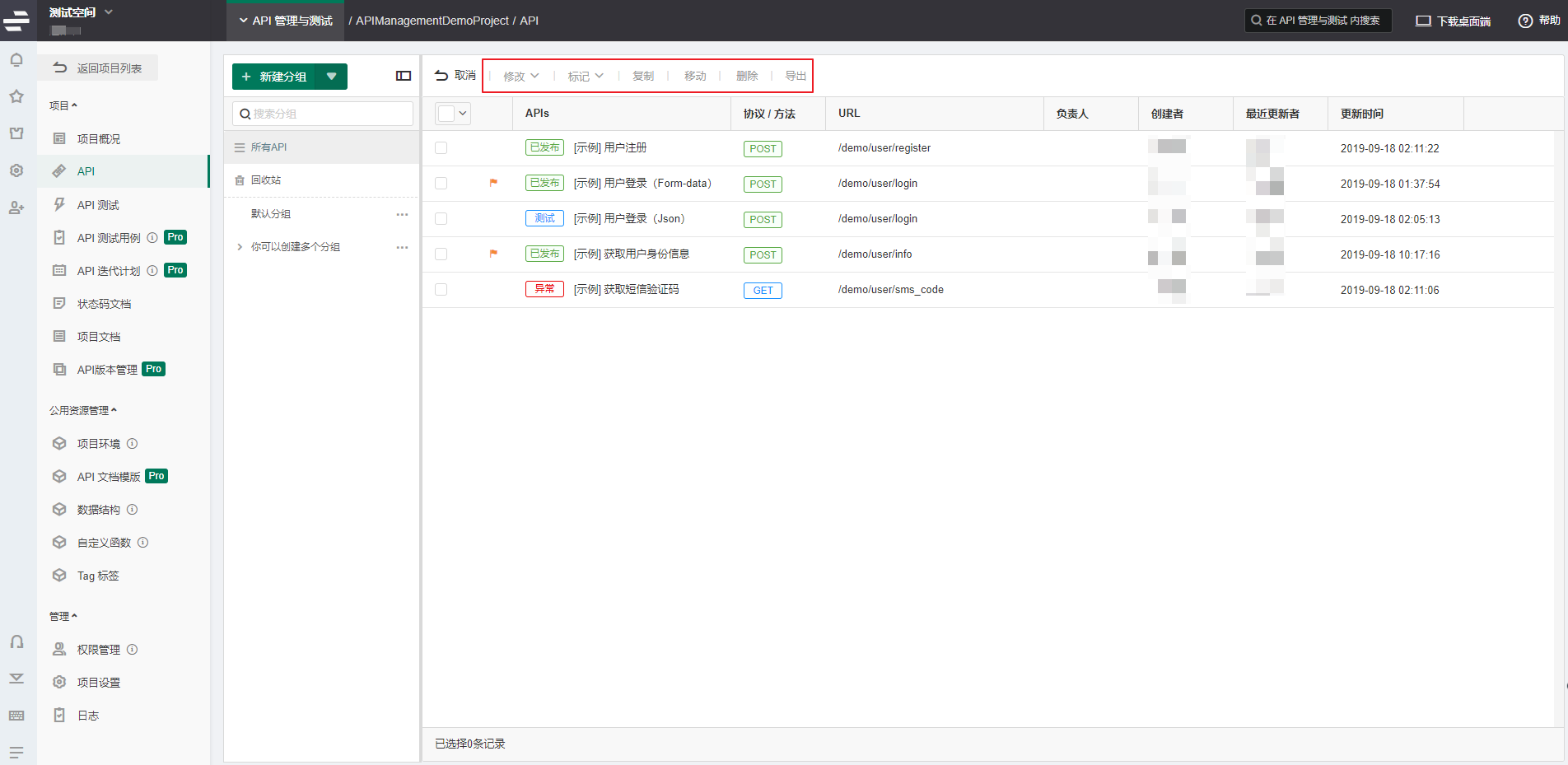Open the 帮助 help icon

(1525, 21)
